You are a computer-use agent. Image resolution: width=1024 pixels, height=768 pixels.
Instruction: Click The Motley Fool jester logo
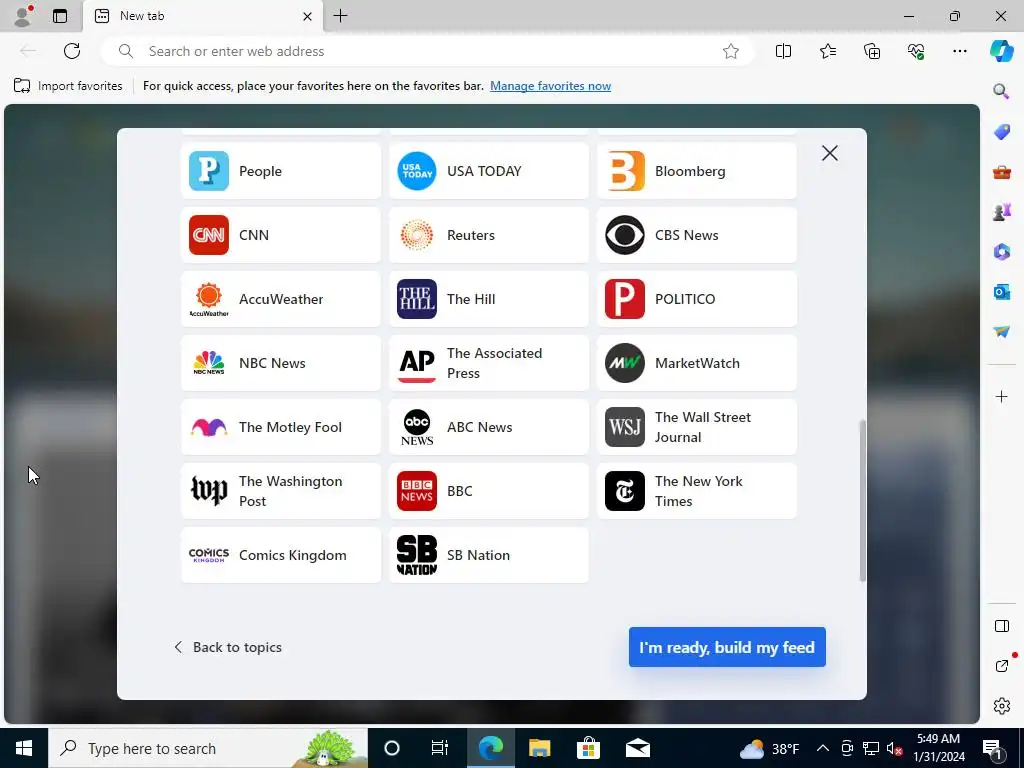[x=209, y=427]
